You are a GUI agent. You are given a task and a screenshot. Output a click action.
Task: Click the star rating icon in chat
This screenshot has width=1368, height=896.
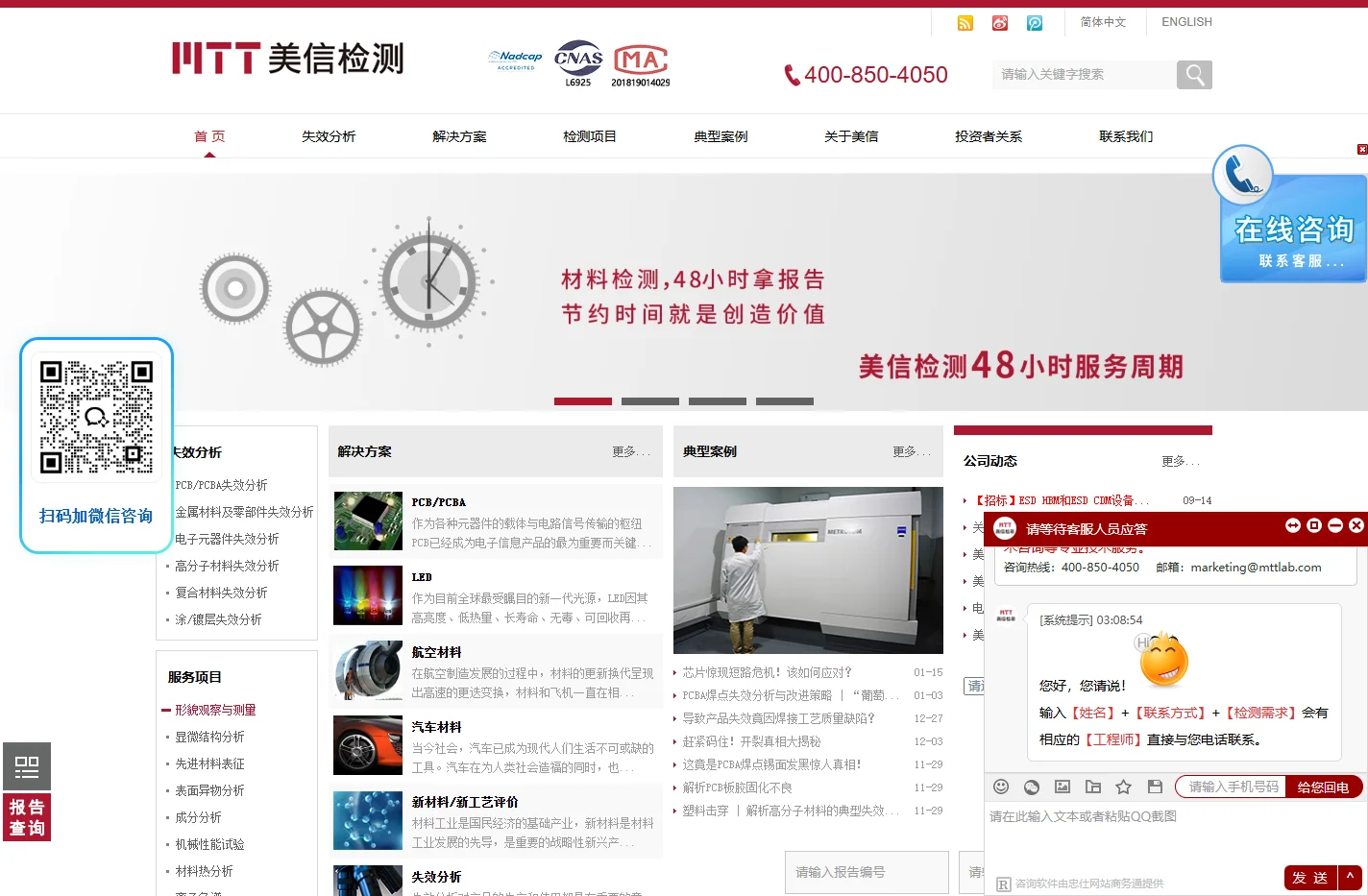[1124, 787]
